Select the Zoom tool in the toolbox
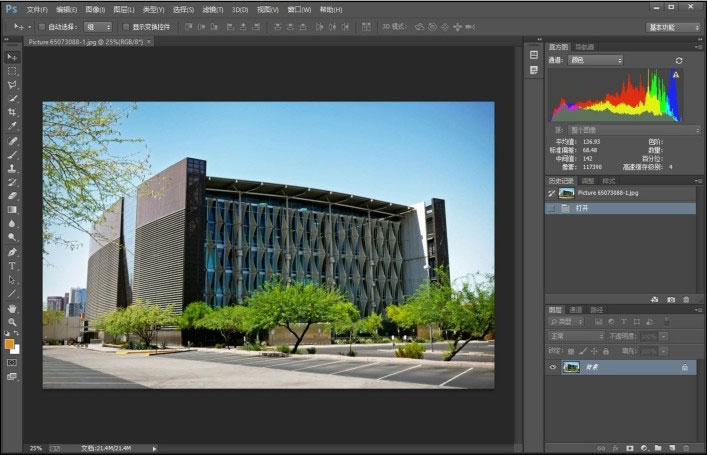This screenshot has height=455, width=707. [12, 322]
